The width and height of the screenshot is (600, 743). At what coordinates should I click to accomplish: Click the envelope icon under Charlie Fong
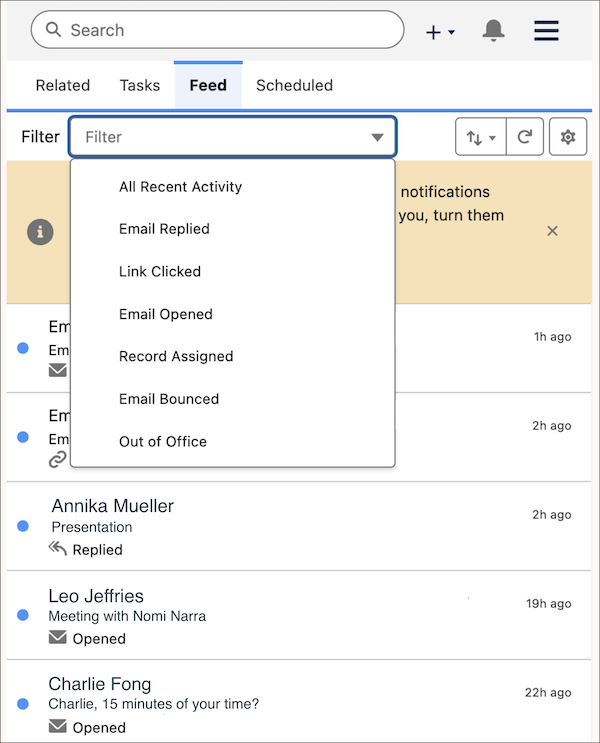(x=58, y=725)
